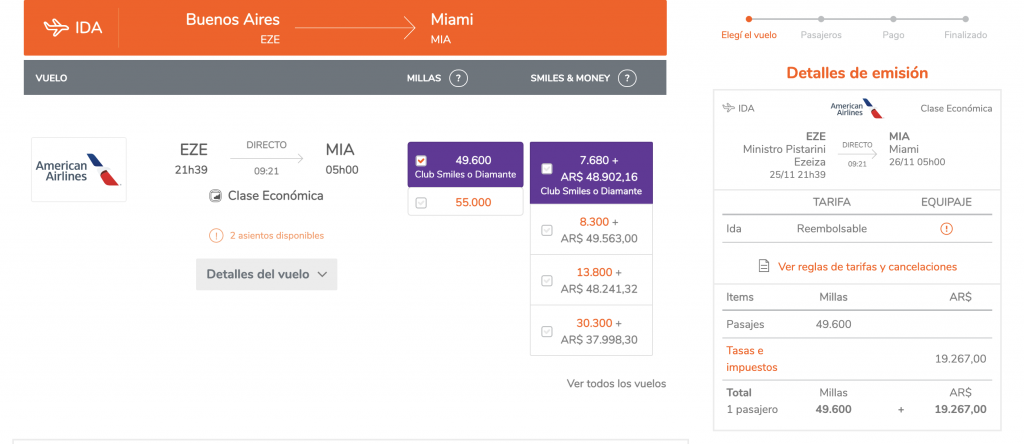Image resolution: width=1024 pixels, height=444 pixels.
Task: Click the '26/11 05h00' arrival date in details
Action: pos(917,162)
